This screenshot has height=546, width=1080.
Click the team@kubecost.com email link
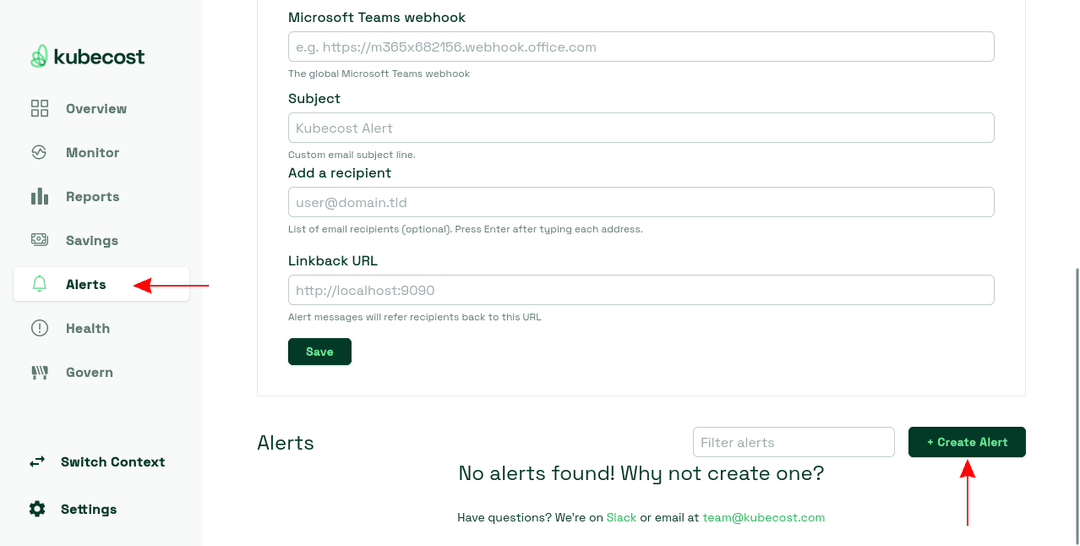(x=763, y=518)
